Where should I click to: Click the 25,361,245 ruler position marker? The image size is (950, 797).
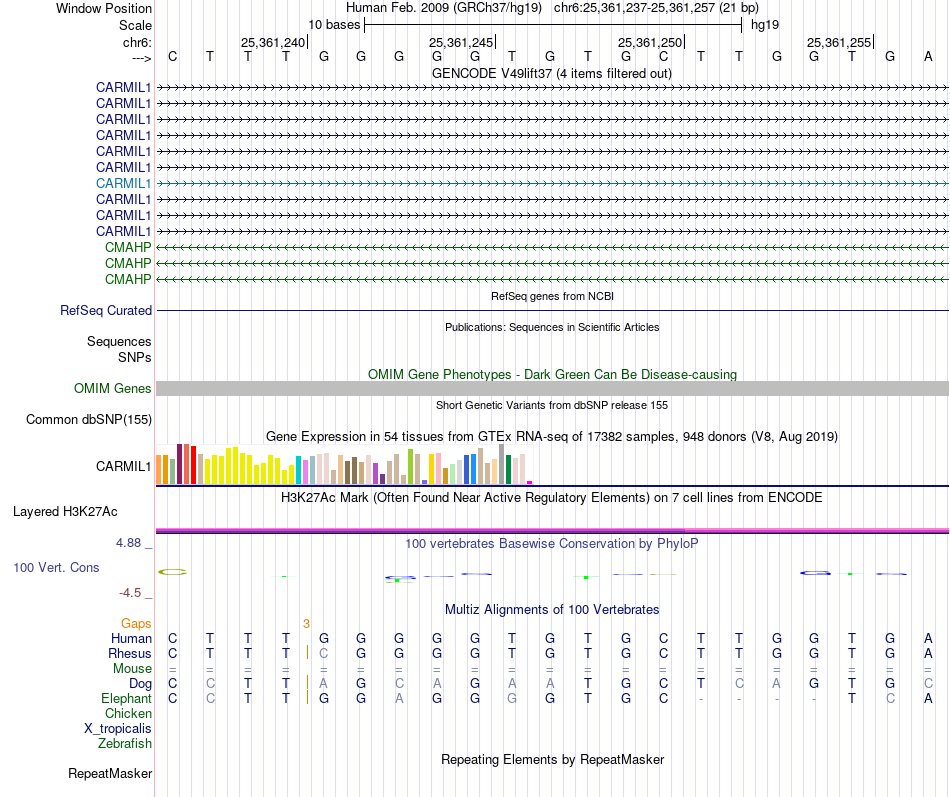tap(461, 42)
